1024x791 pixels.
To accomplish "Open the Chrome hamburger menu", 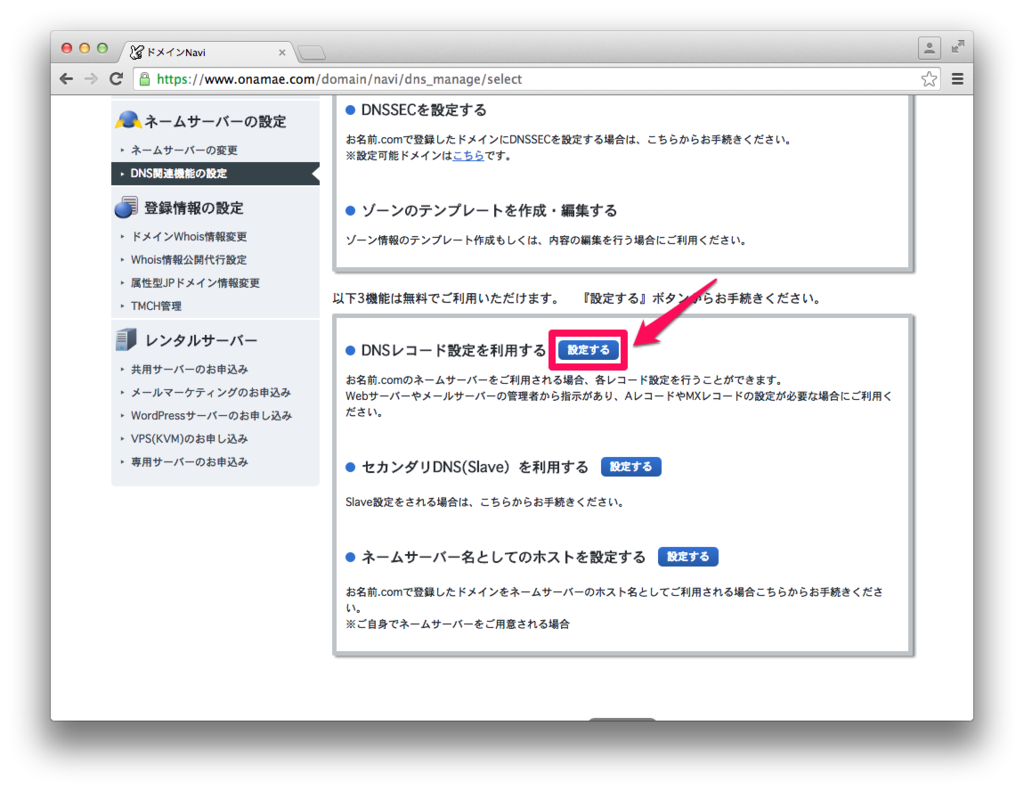I will pos(957,76).
